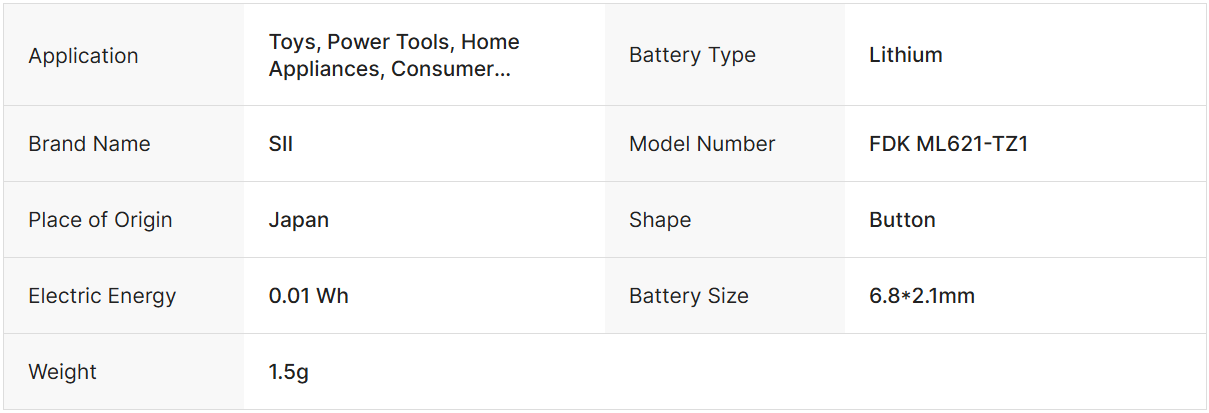This screenshot has height=413, width=1209.
Task: Click the Battery Type label
Action: (x=692, y=56)
